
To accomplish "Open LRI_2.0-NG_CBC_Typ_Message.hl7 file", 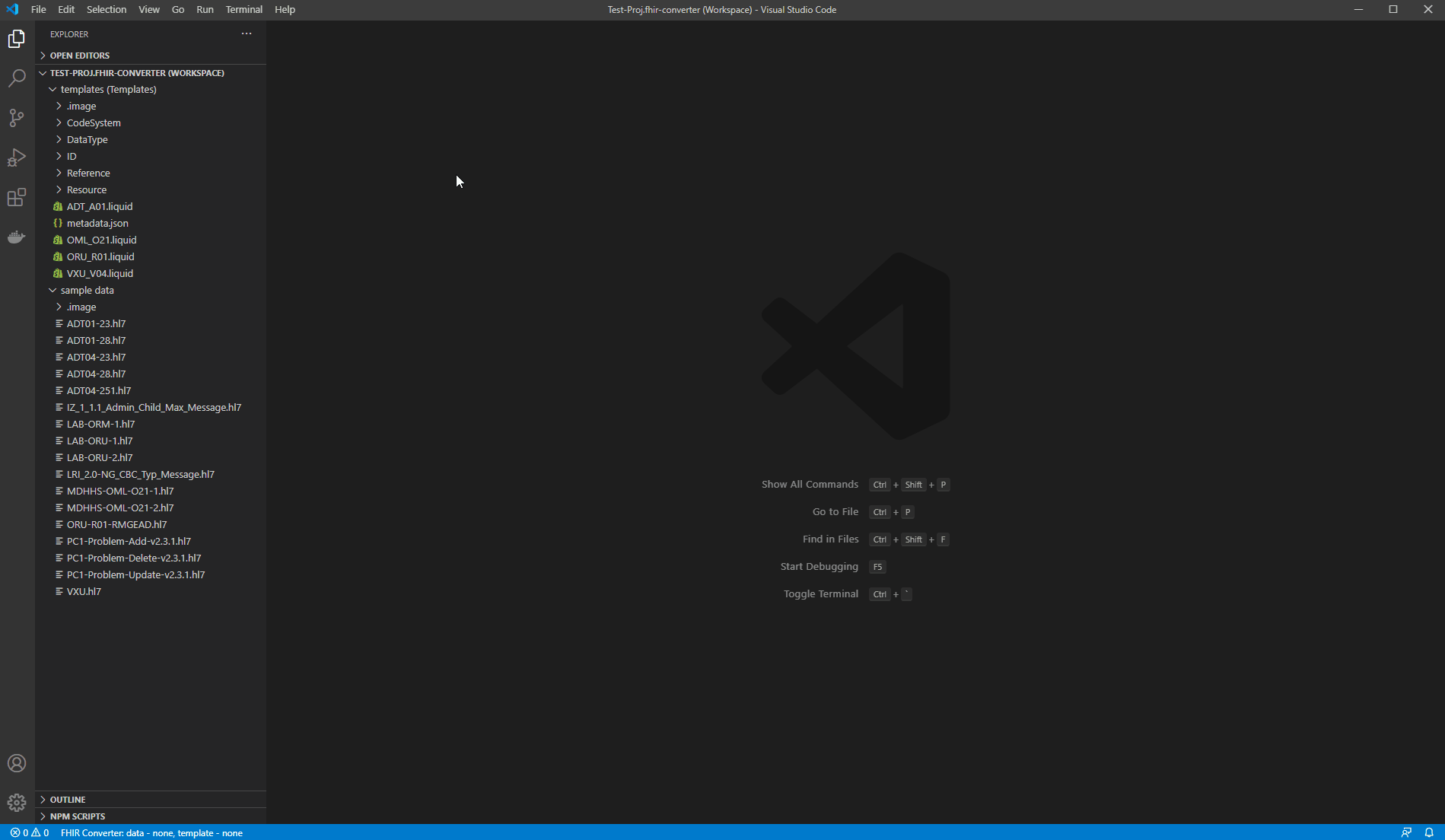I will [x=151, y=474].
